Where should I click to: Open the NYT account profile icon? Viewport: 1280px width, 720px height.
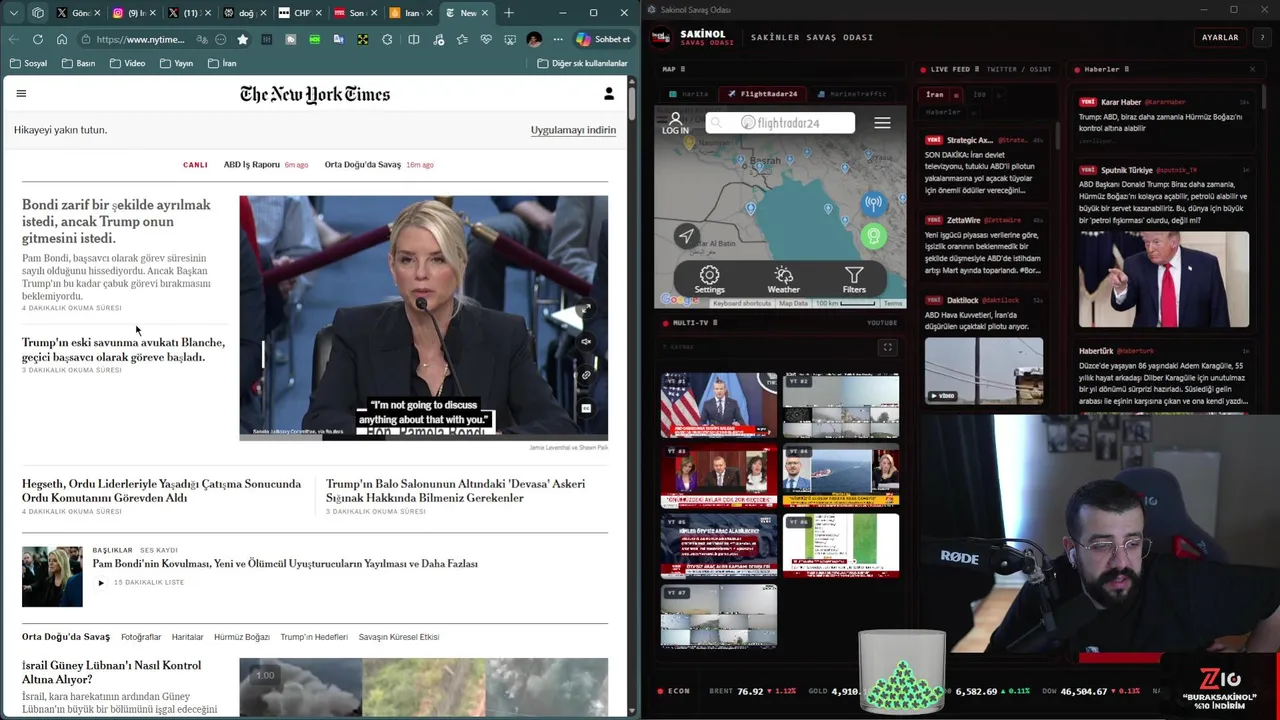coord(608,94)
